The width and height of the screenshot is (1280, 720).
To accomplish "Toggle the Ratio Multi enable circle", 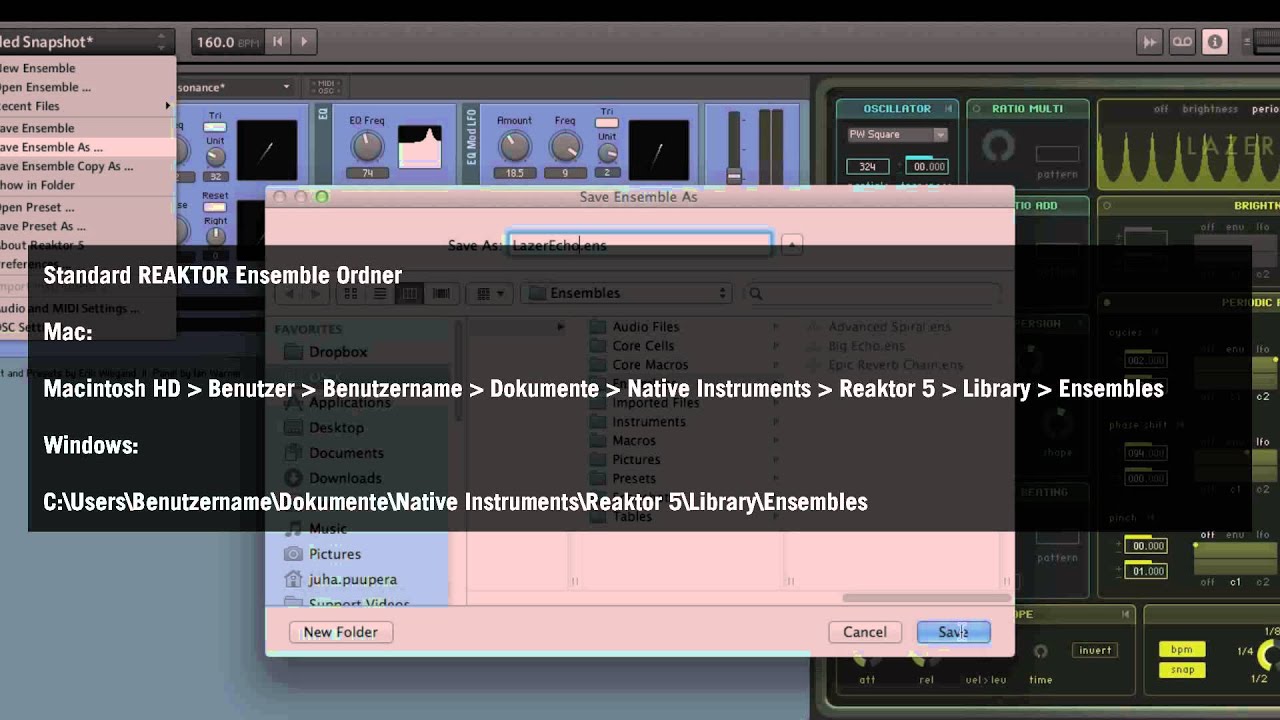I will (977, 108).
